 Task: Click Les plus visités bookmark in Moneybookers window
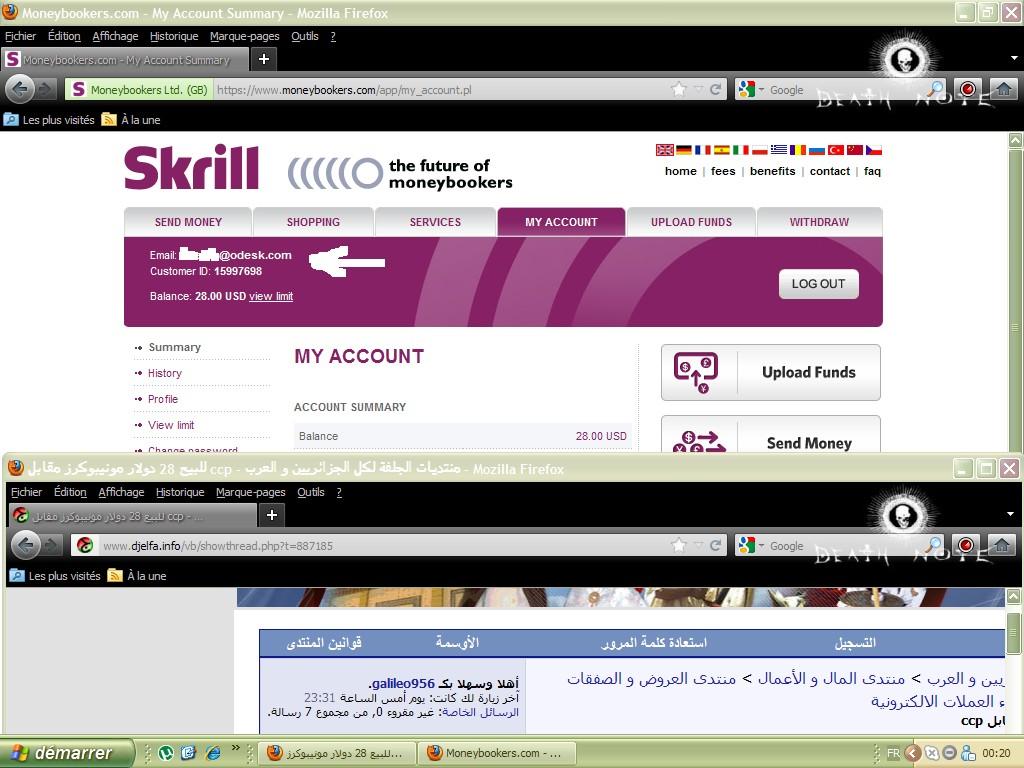(x=49, y=120)
